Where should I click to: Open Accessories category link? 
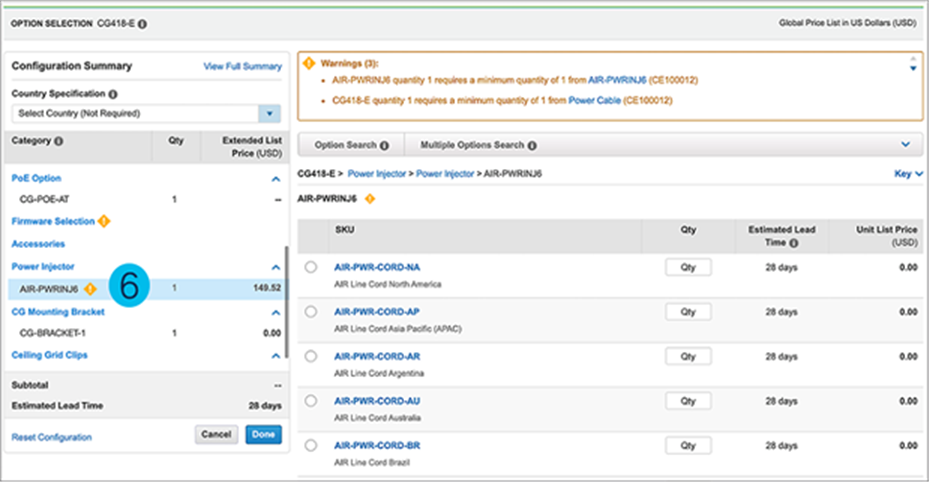38,244
